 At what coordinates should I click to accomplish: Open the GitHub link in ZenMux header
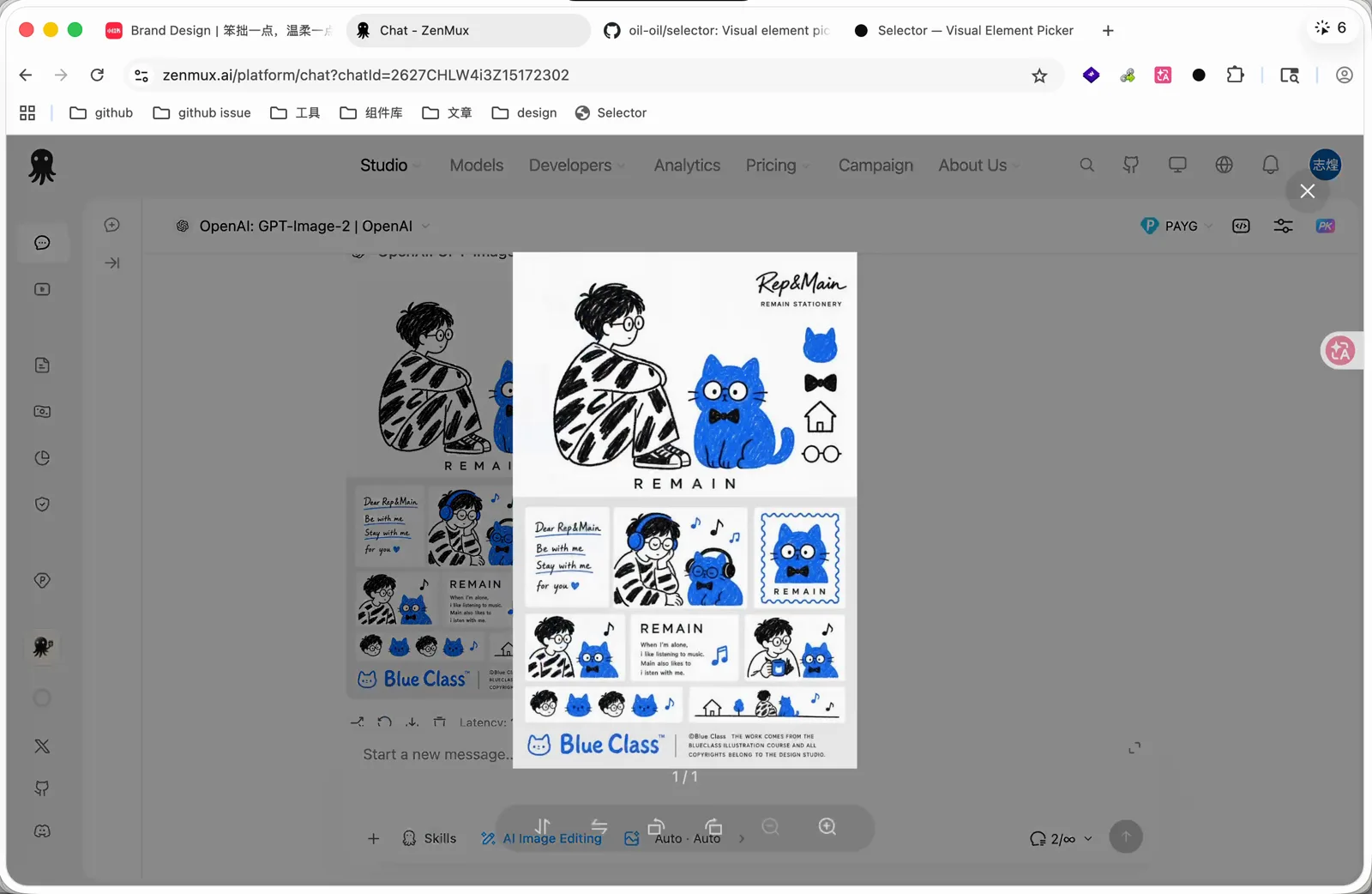point(1131,165)
